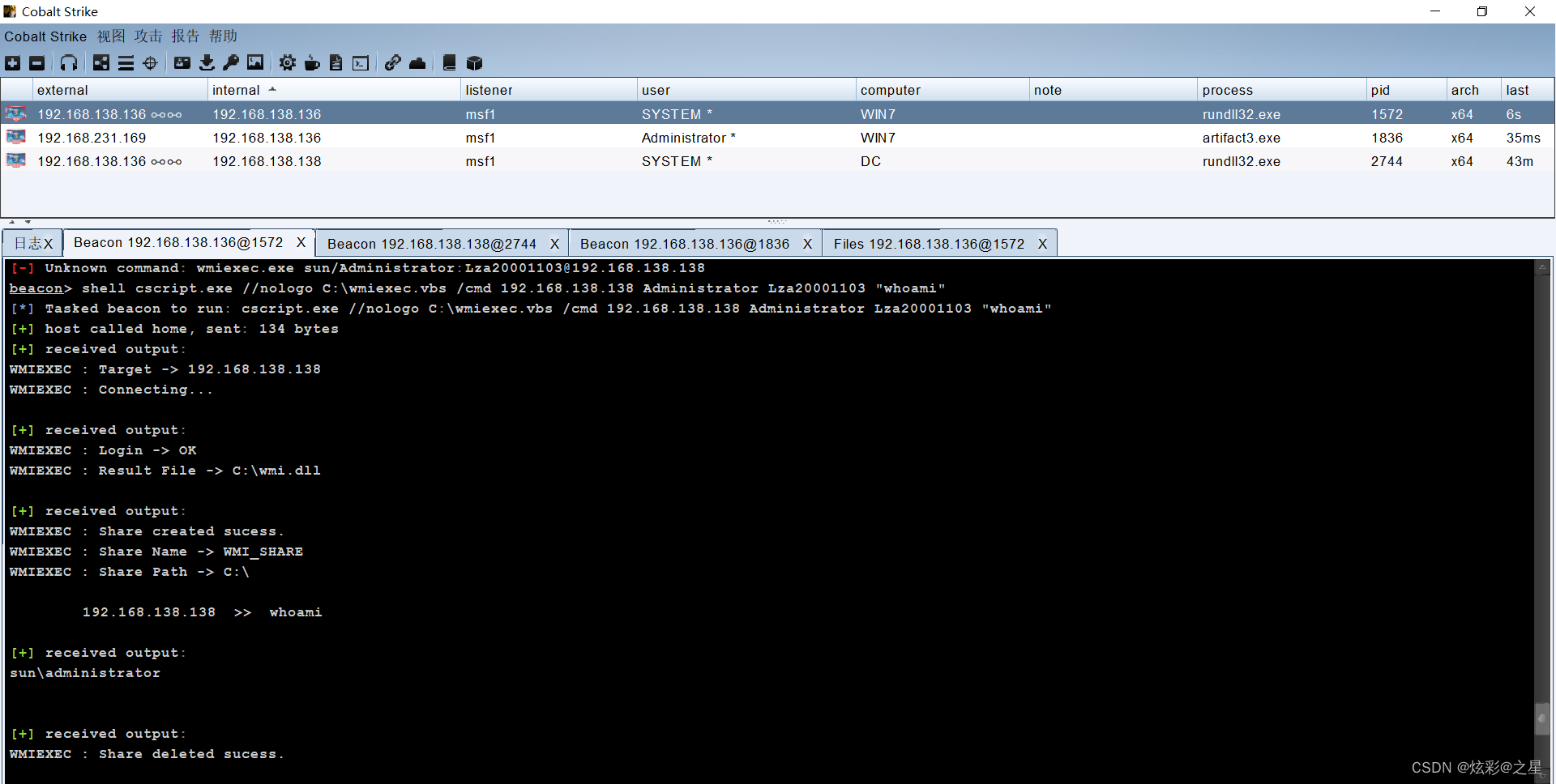Open the Credentials icon
The width and height of the screenshot is (1556, 784).
(182, 63)
